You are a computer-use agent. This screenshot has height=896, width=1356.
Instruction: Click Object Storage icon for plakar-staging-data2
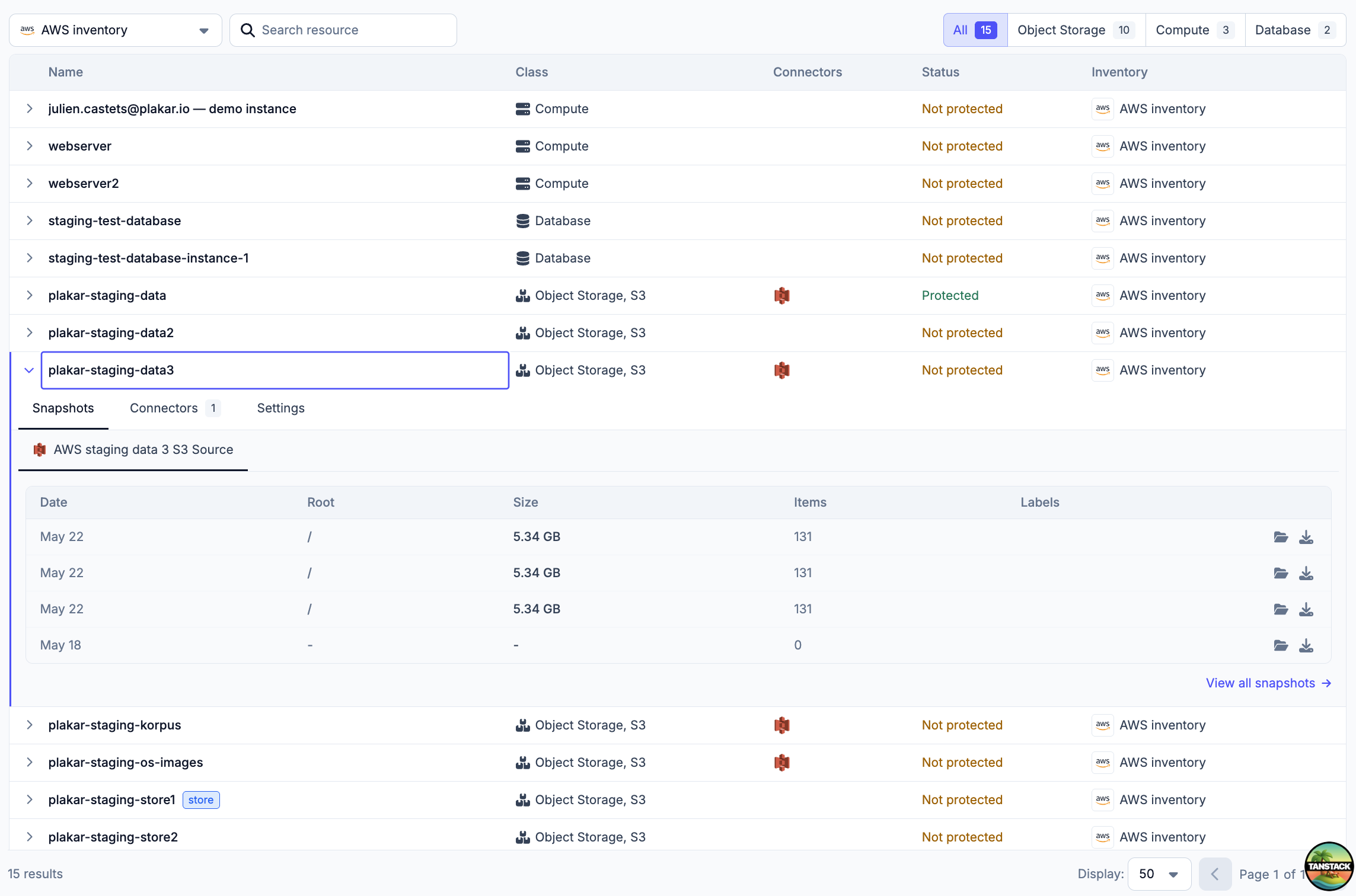pos(523,333)
